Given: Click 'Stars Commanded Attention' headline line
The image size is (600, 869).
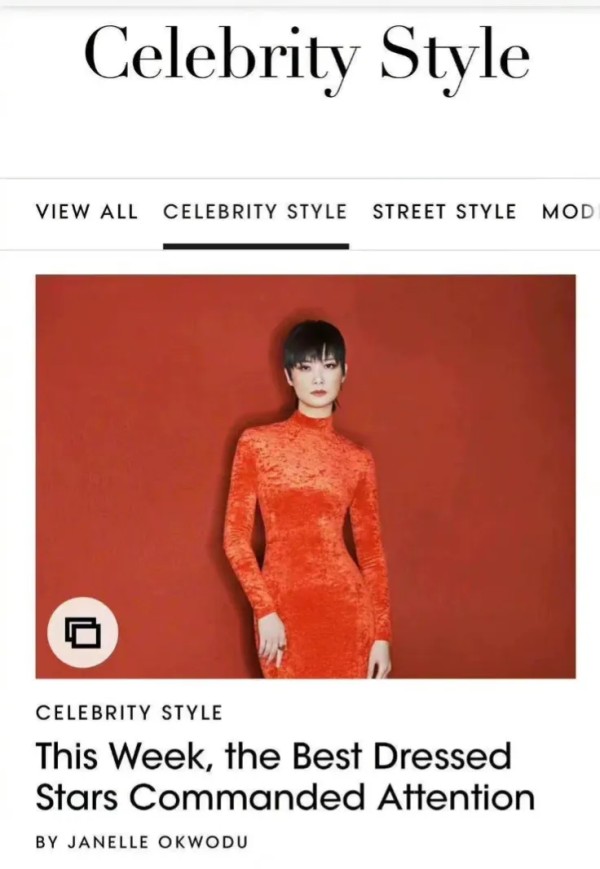Looking at the screenshot, I should 285,797.
